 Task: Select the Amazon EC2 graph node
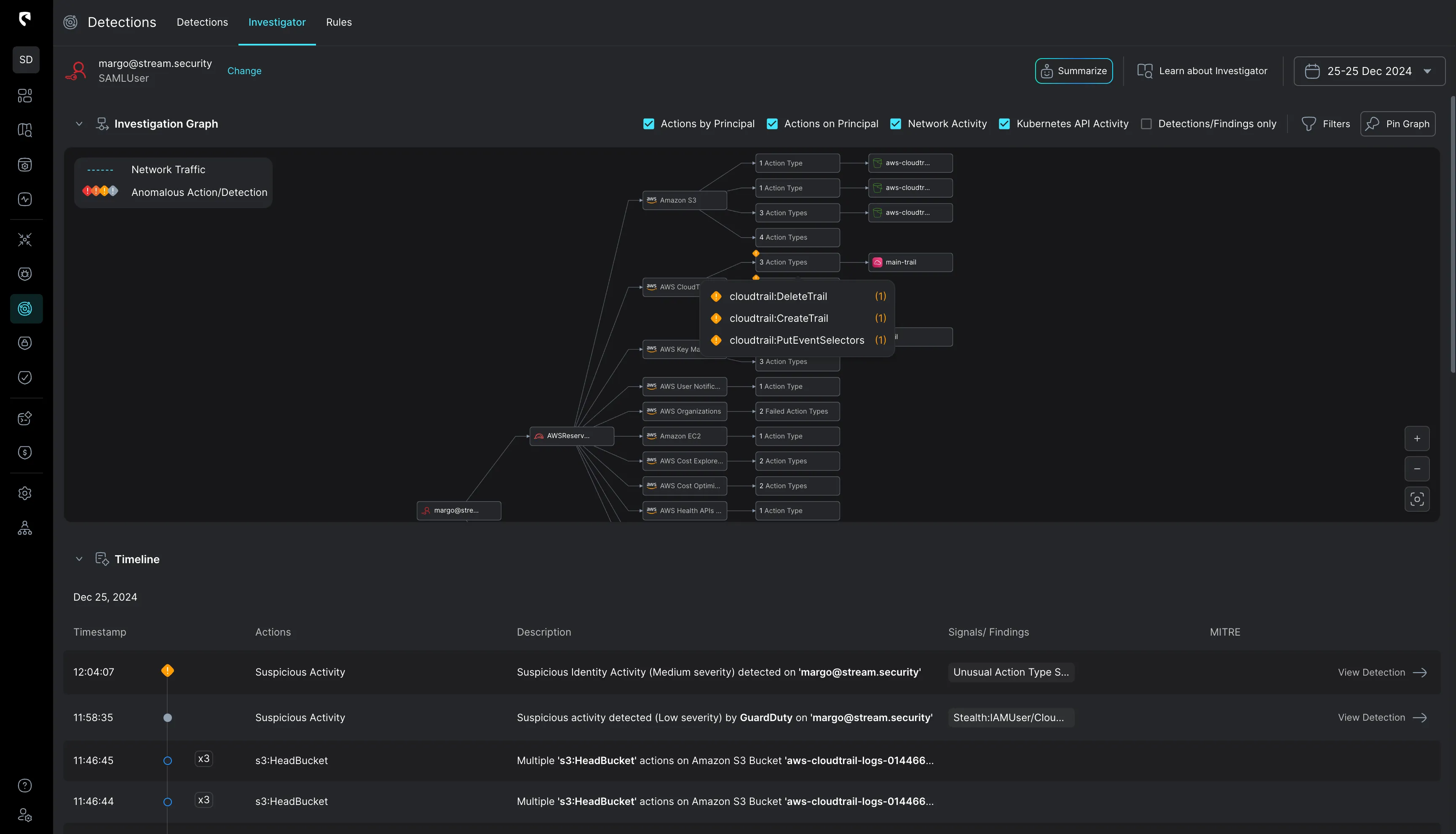click(x=685, y=436)
